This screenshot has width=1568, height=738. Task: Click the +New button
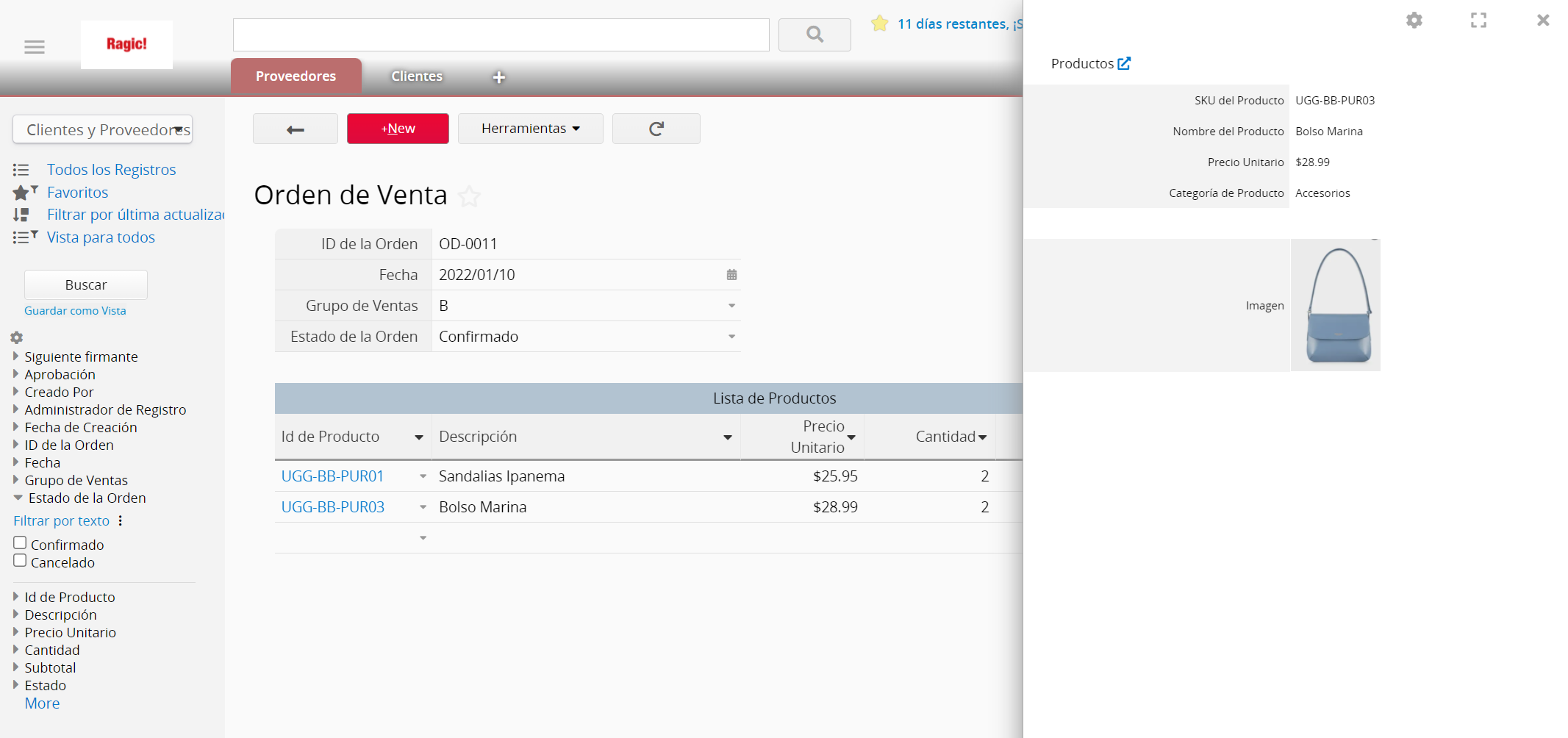pyautogui.click(x=398, y=129)
